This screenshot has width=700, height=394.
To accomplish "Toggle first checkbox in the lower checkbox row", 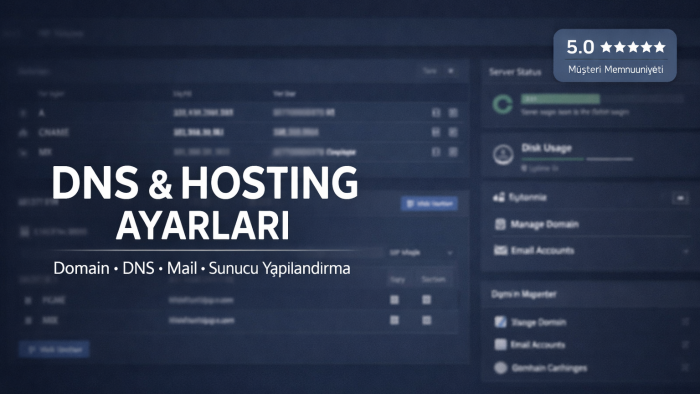I will tap(394, 320).
